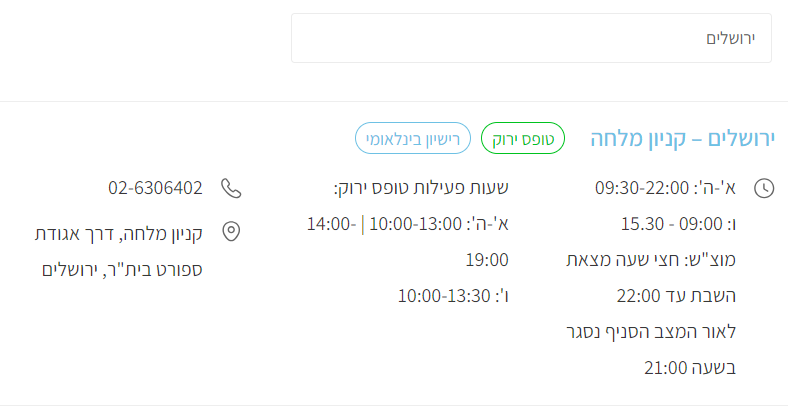
Task: Click the green form hours 10:00-13:00 line
Action: [415, 224]
